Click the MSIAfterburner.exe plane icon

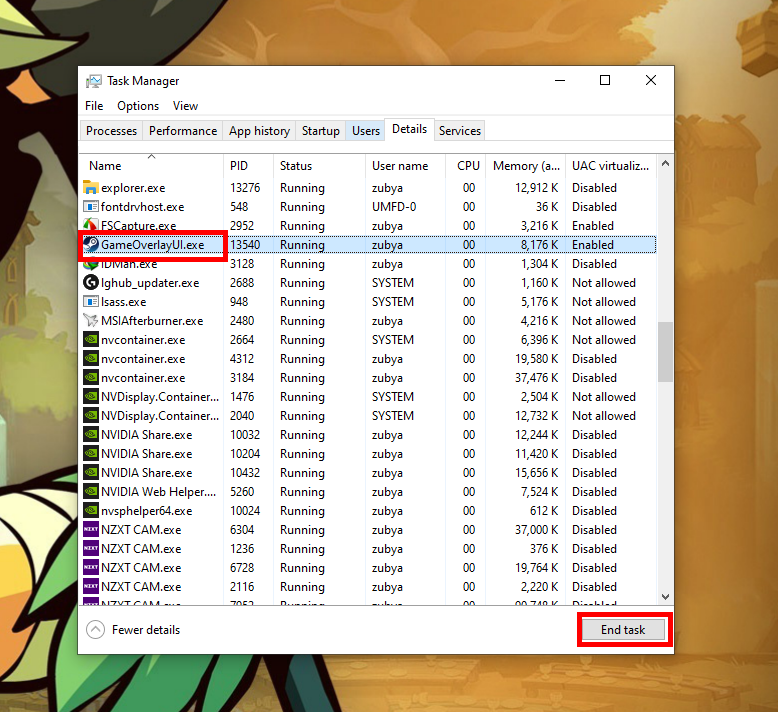91,321
